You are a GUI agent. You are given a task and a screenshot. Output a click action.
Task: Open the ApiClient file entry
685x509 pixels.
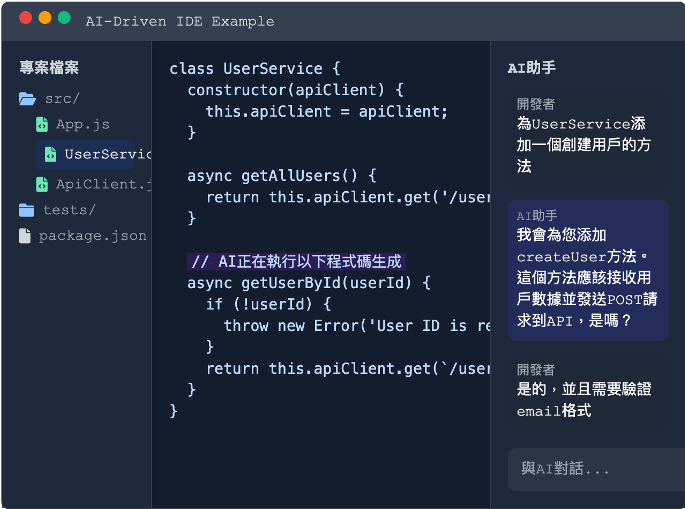pyautogui.click(x=94, y=184)
